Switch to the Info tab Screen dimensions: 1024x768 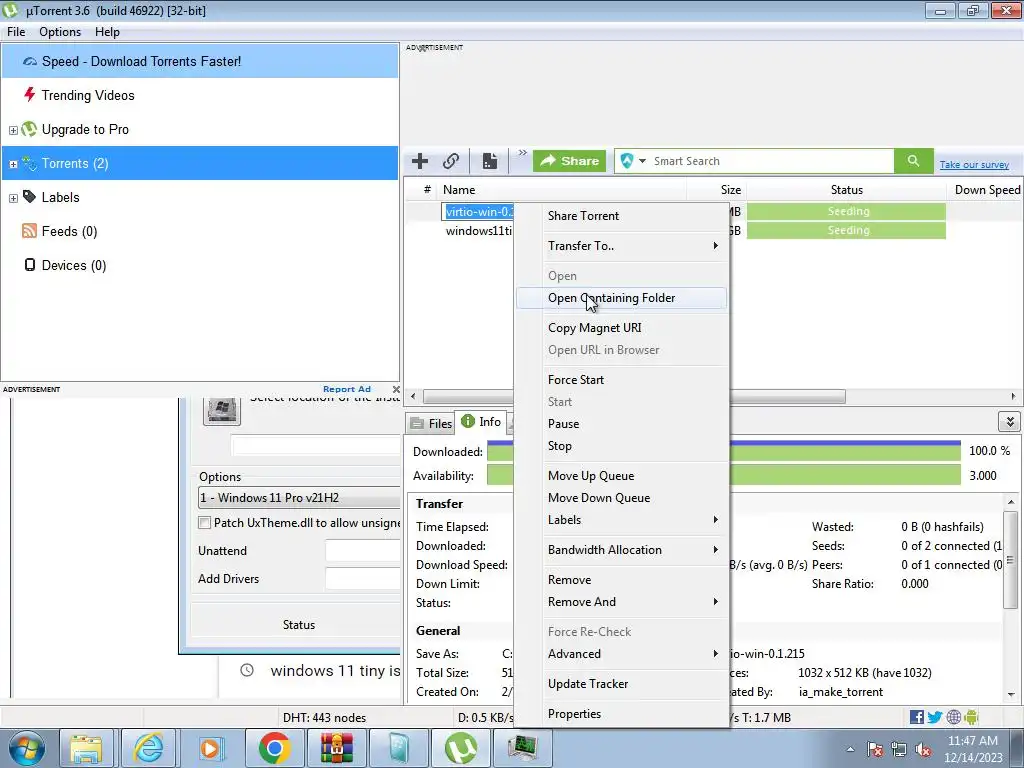coord(481,422)
